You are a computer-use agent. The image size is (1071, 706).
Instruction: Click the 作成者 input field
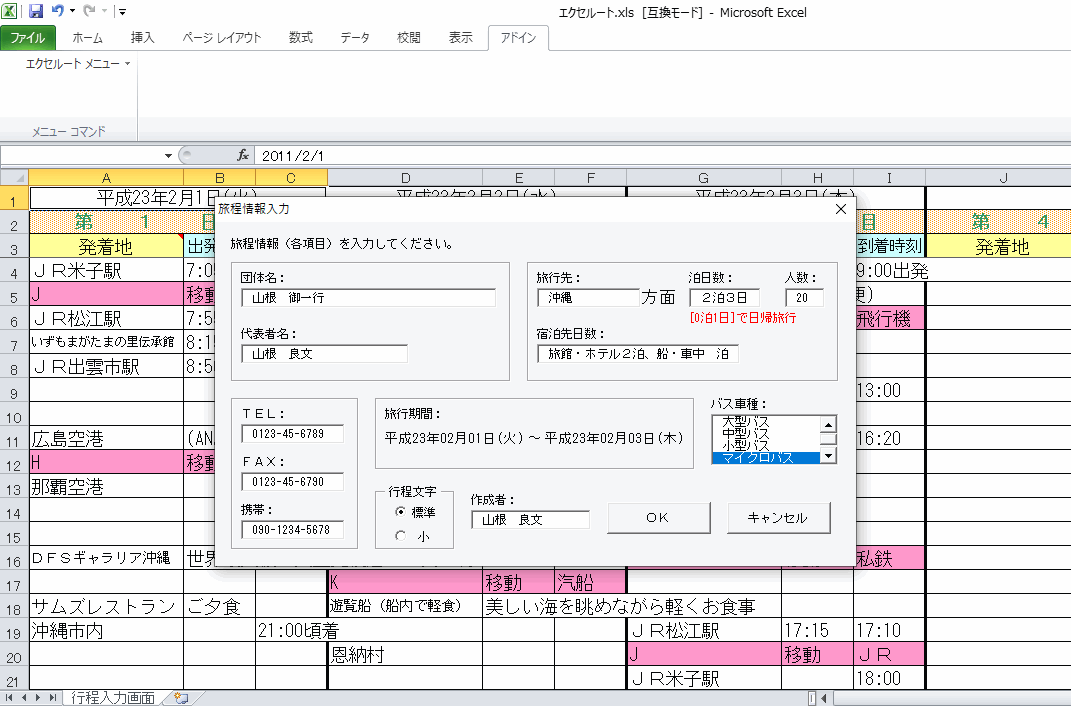(x=530, y=520)
